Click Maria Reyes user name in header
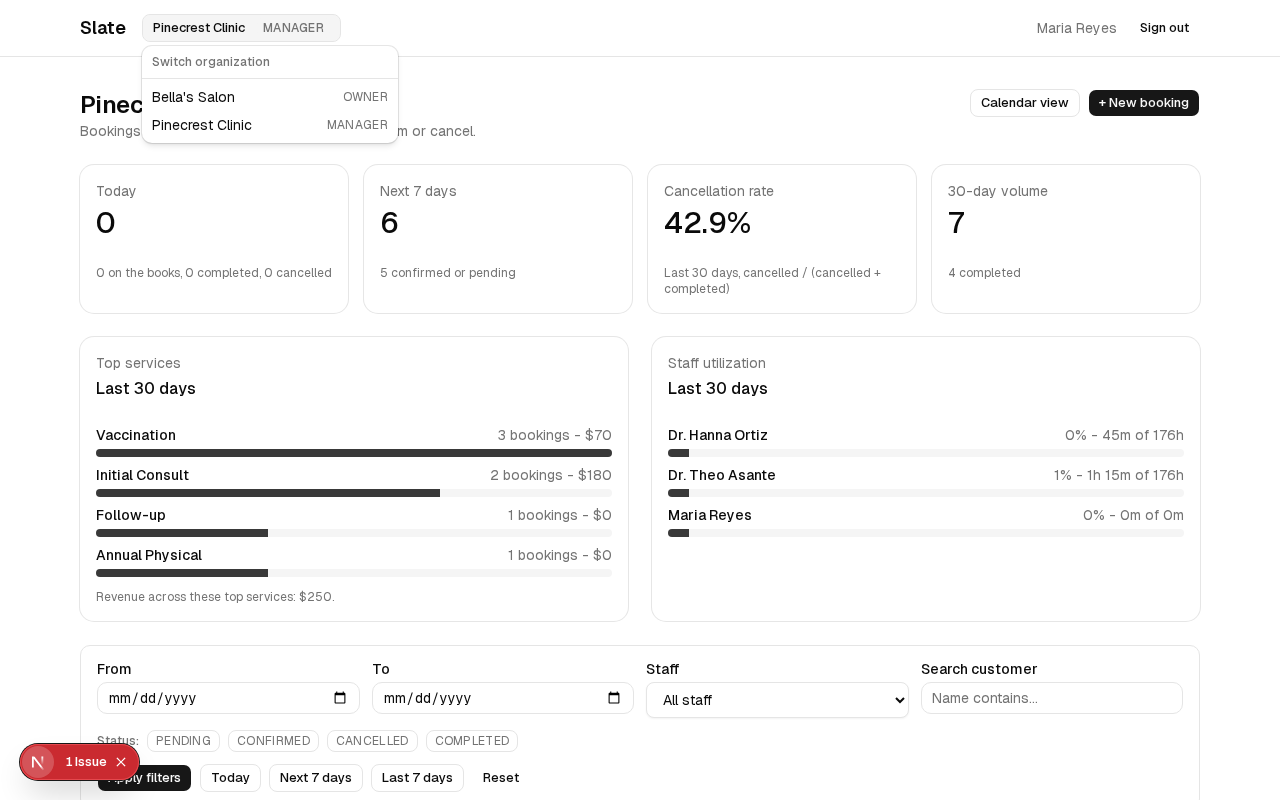 1076,28
